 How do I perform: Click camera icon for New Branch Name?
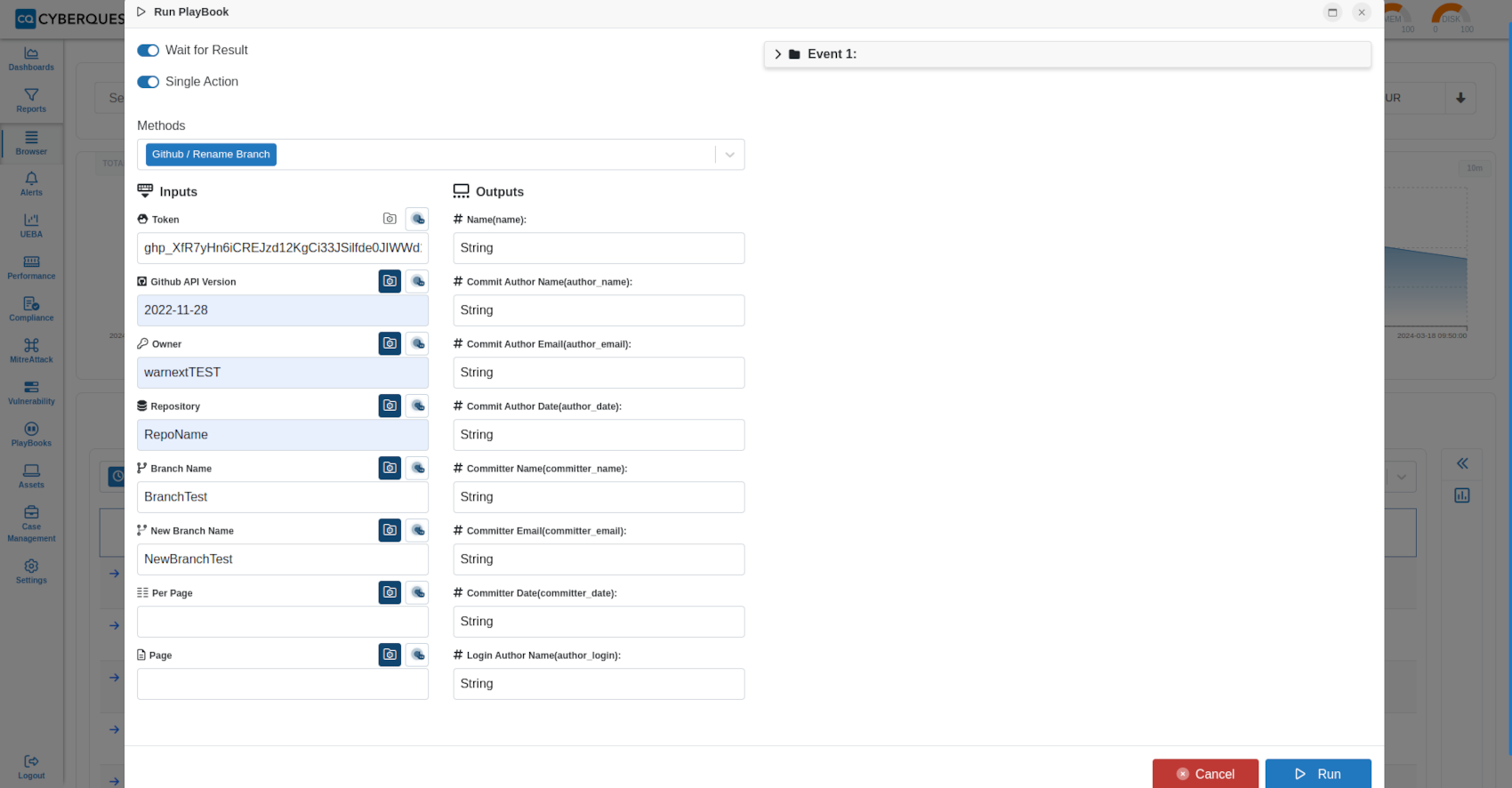click(390, 530)
